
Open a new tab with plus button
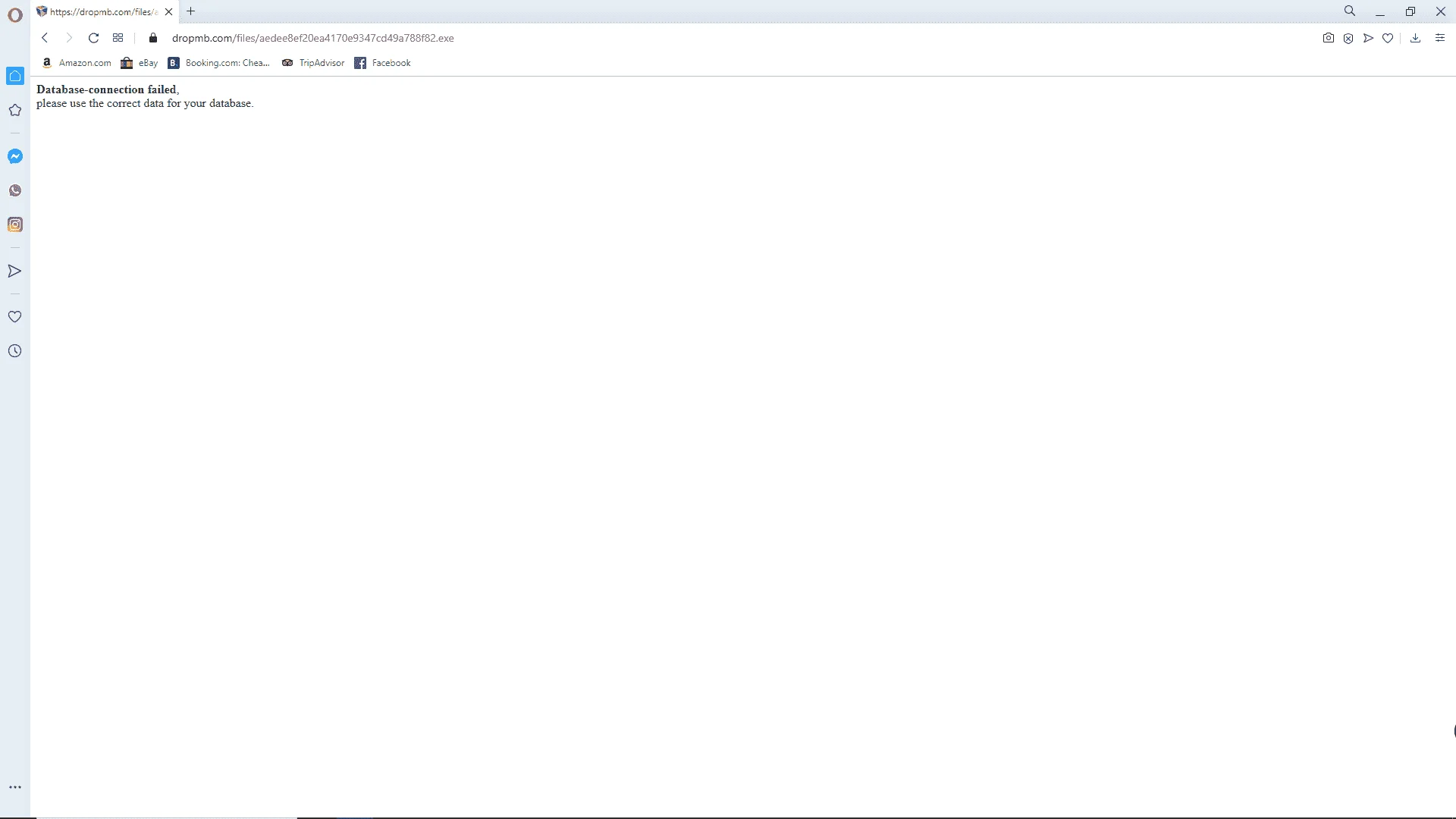[191, 11]
